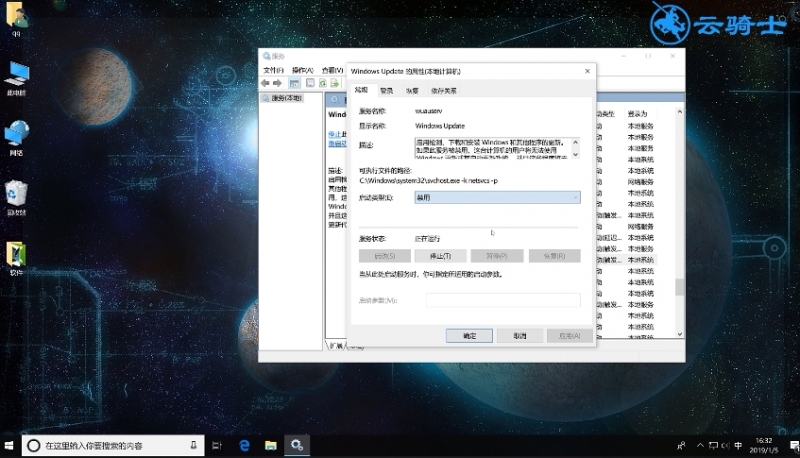The image size is (800, 458).
Task: Click the Properties sheet icon in Services toolbar
Action: pos(310,83)
